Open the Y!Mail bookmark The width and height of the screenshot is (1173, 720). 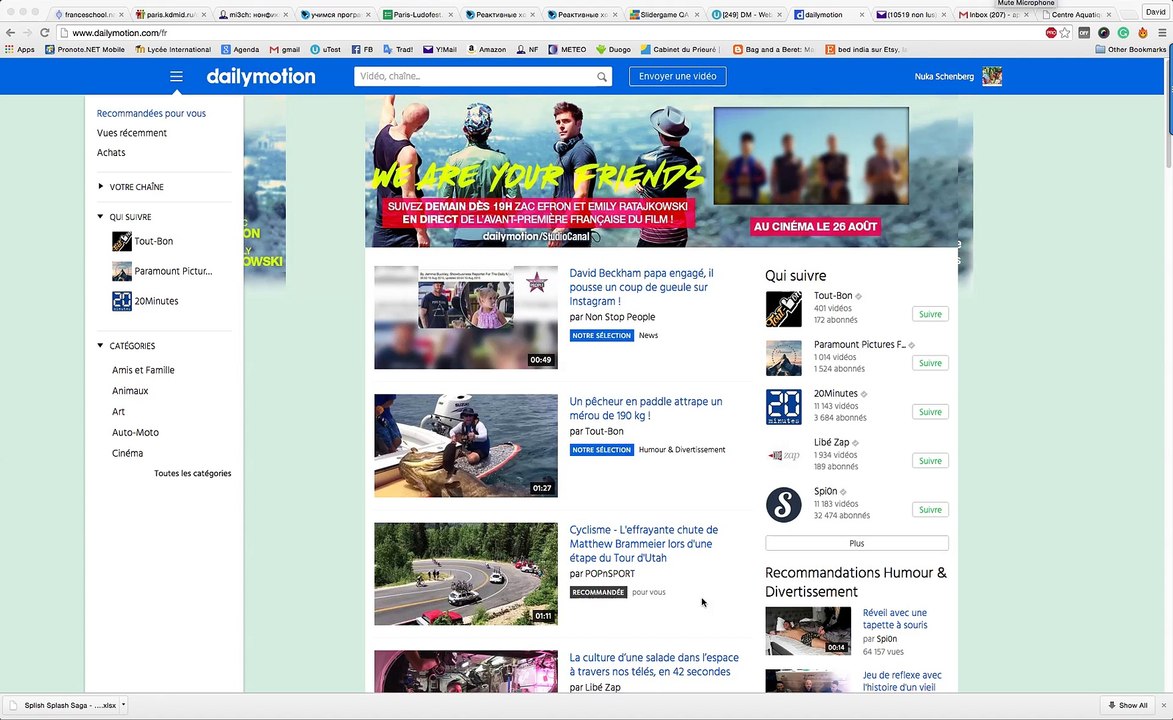[440, 49]
